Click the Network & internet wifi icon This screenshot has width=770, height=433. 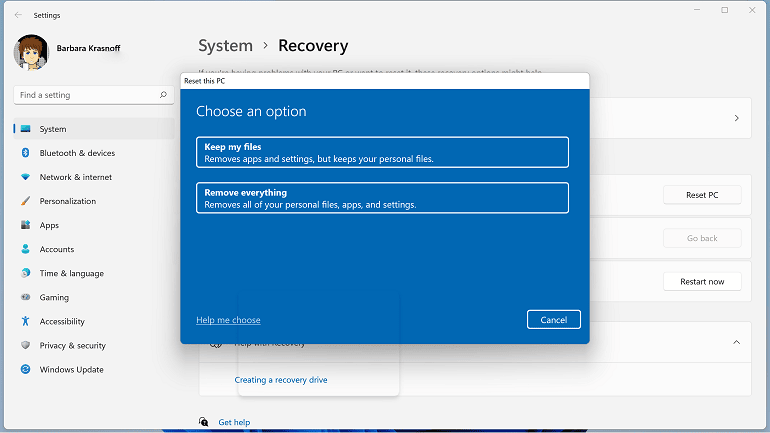[26, 177]
